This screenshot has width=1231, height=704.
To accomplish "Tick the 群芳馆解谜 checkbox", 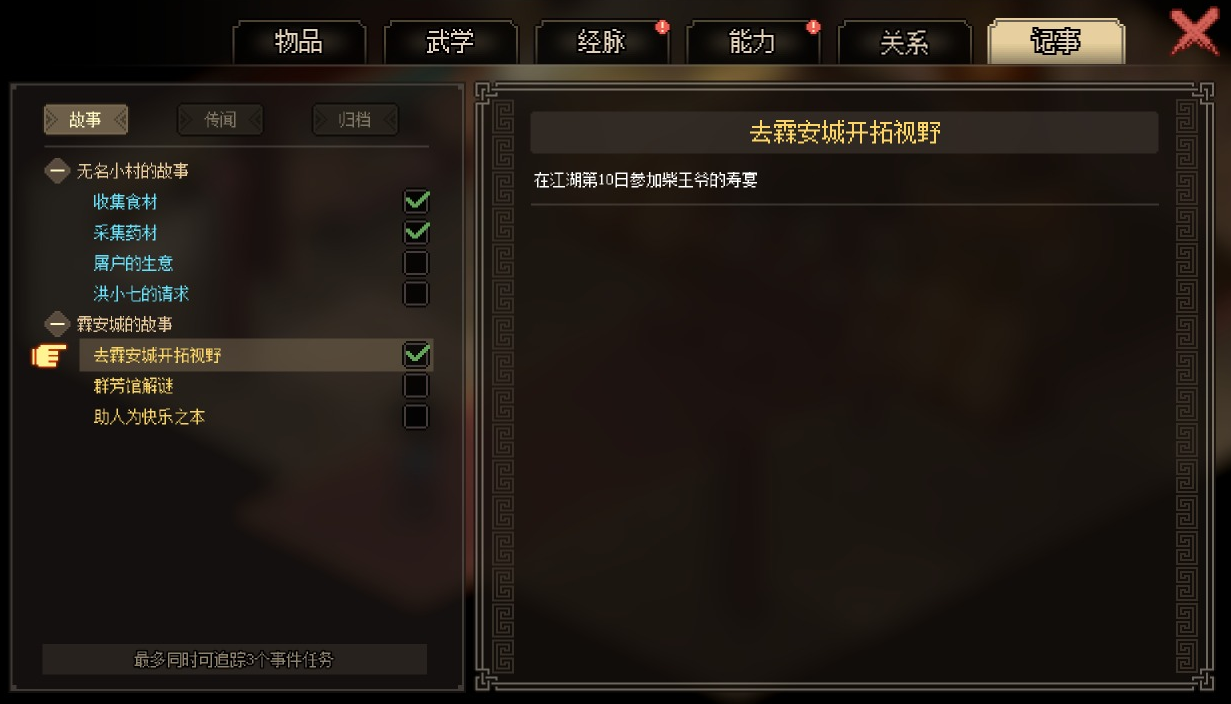I will 416,386.
